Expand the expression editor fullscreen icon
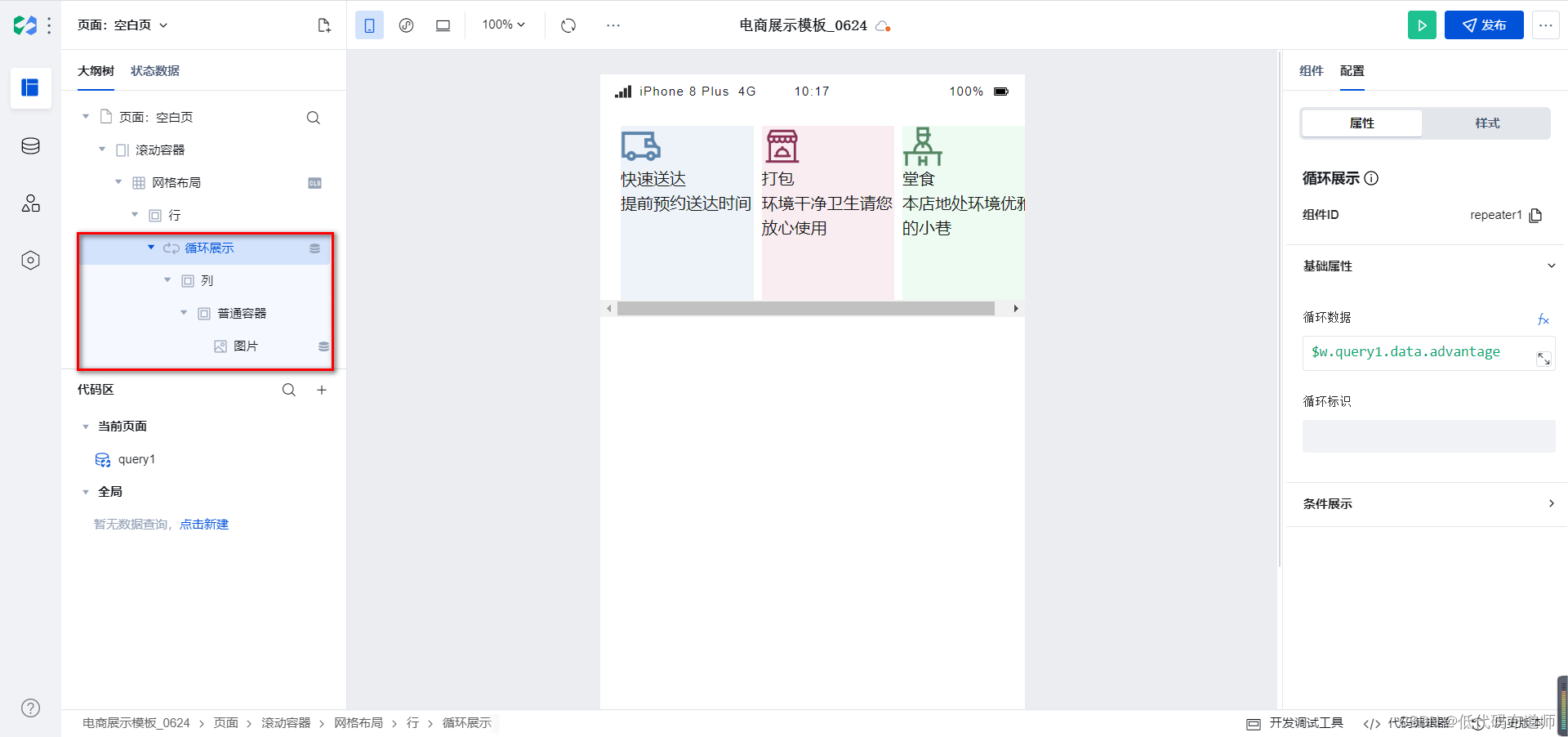 1543,359
